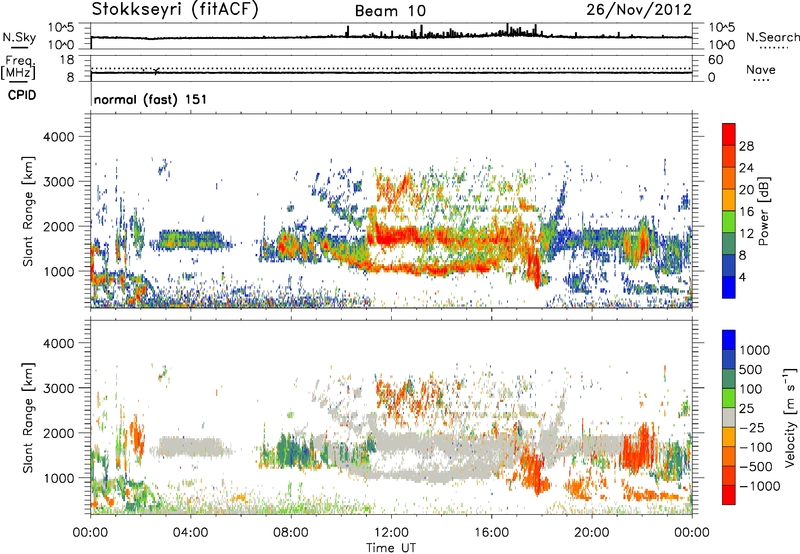Click the positive 1000 velocity colorbar tick
Screen dimensions: 800x554
(754, 350)
